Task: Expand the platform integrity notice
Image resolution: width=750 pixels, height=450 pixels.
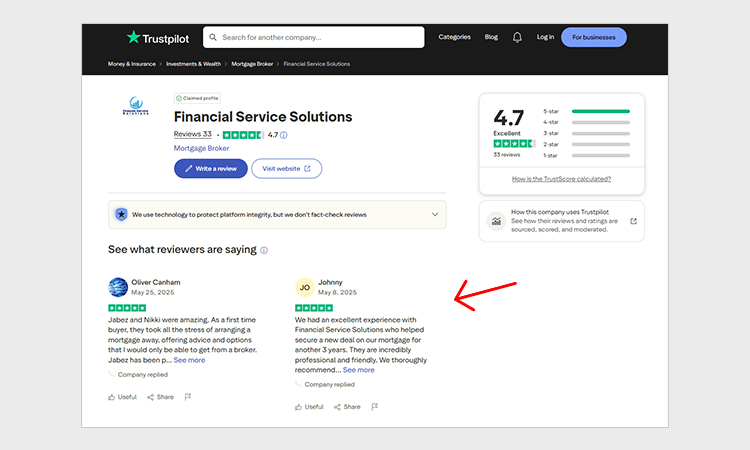Action: click(x=434, y=214)
